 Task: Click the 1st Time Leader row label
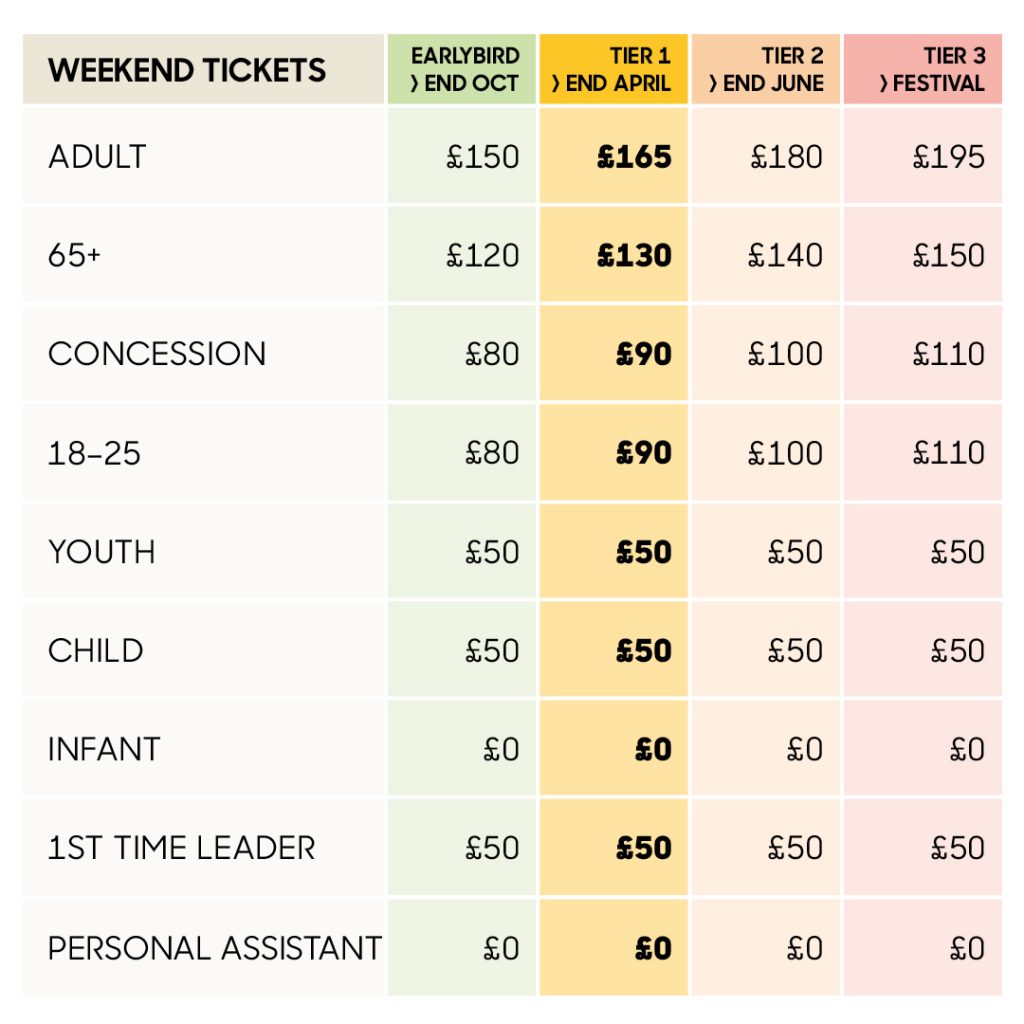182,848
